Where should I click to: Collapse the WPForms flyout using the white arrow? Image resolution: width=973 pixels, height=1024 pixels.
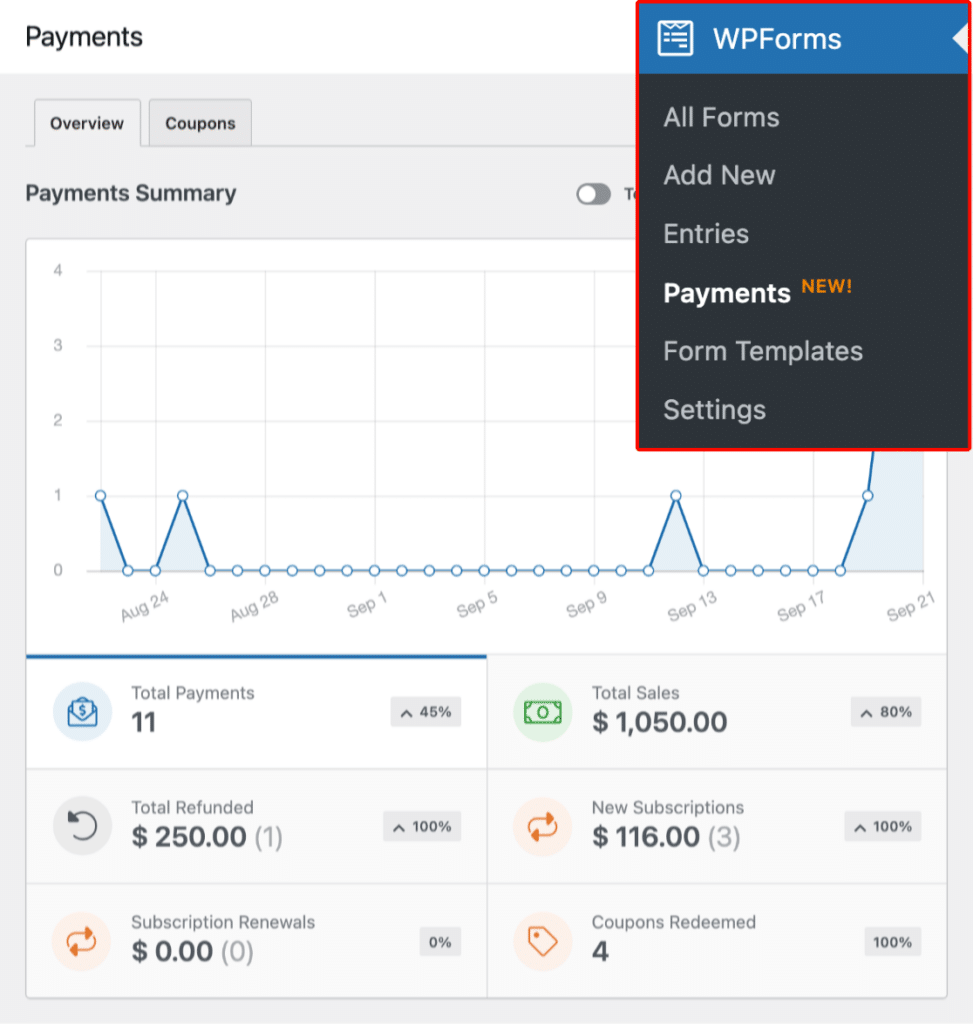coord(960,38)
